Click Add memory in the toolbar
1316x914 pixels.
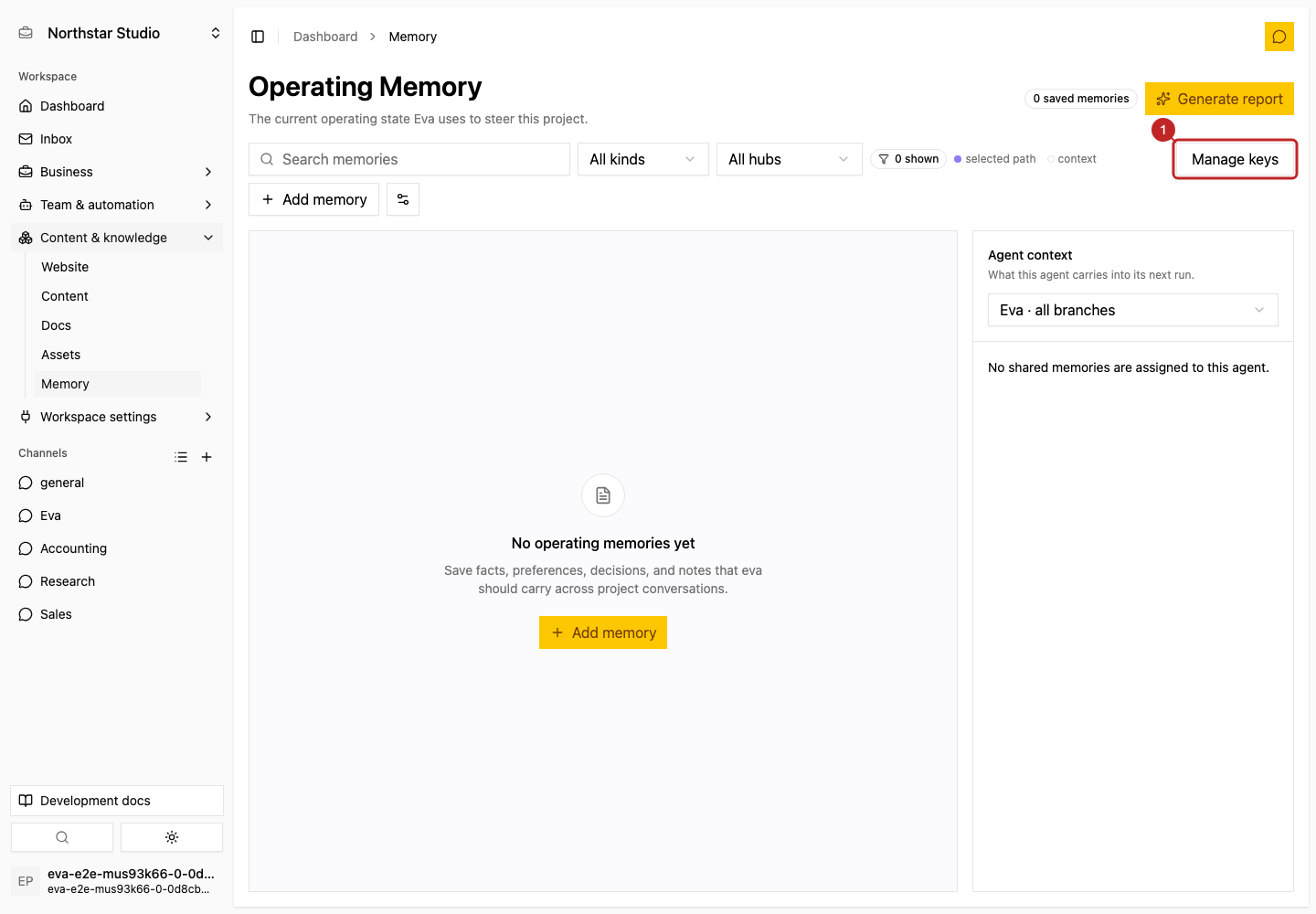pos(314,199)
